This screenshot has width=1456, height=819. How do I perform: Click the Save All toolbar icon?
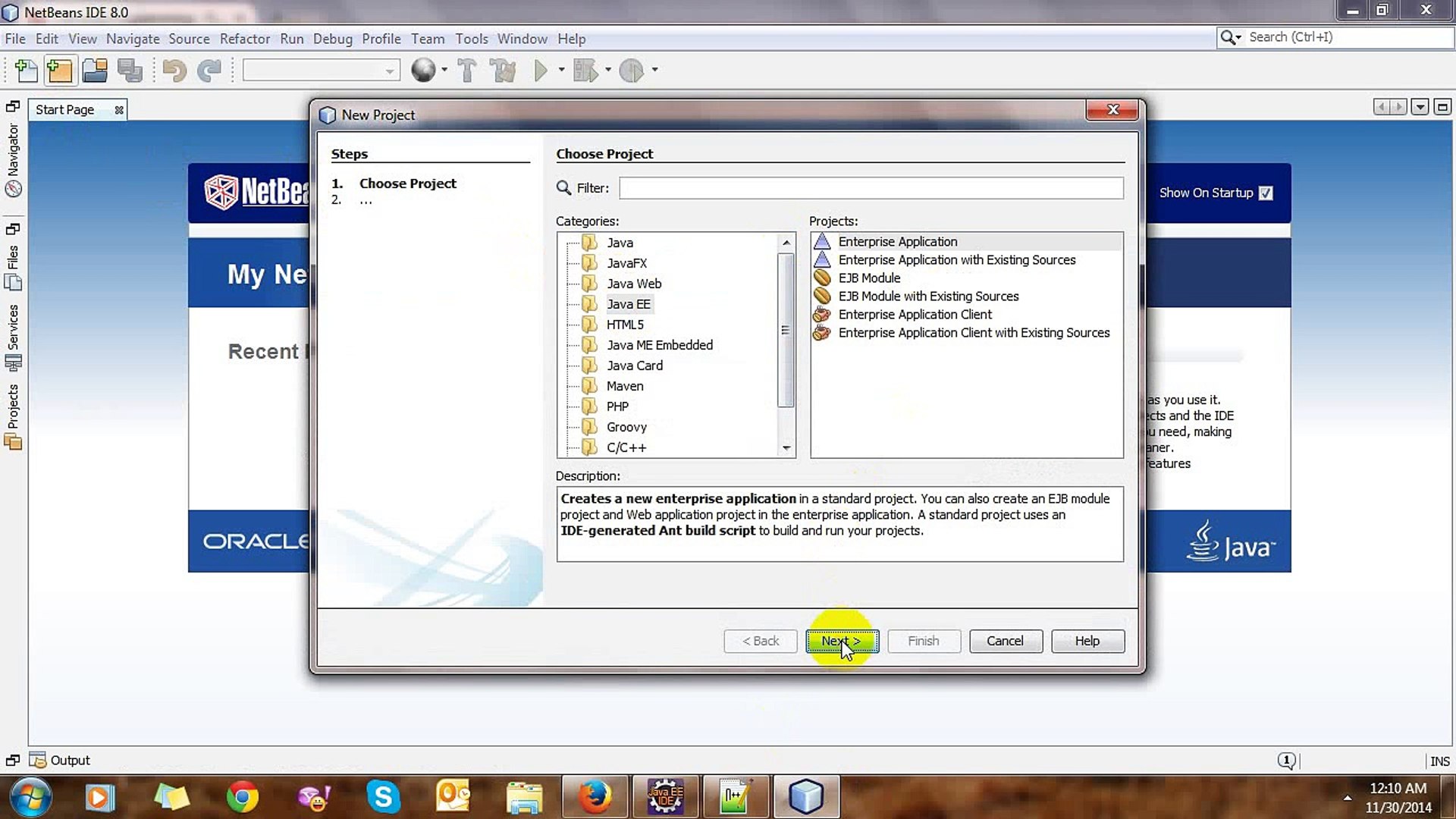(x=130, y=71)
